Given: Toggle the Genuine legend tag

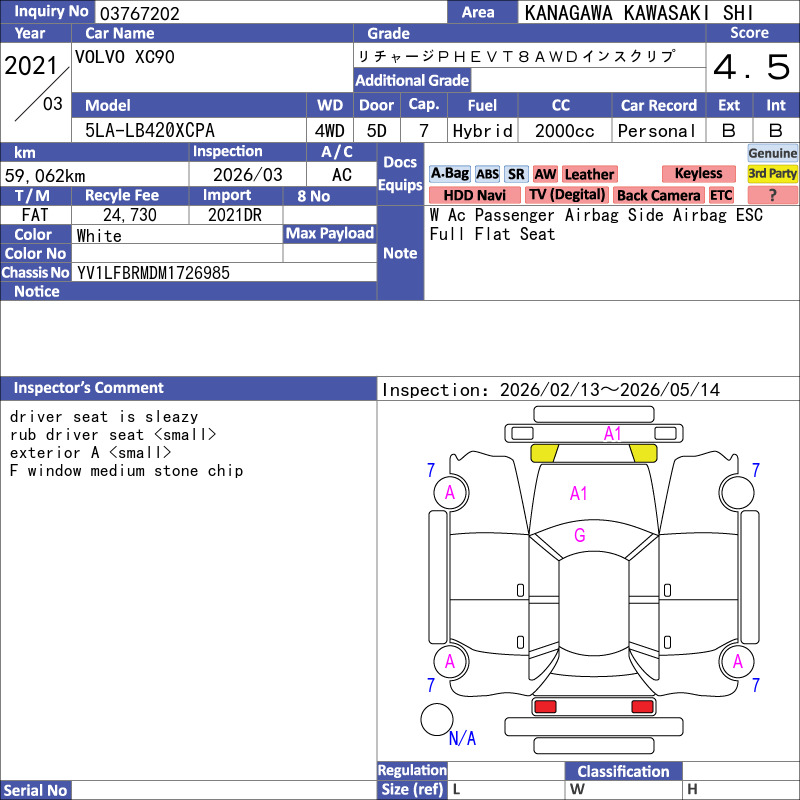Looking at the screenshot, I should tap(773, 153).
